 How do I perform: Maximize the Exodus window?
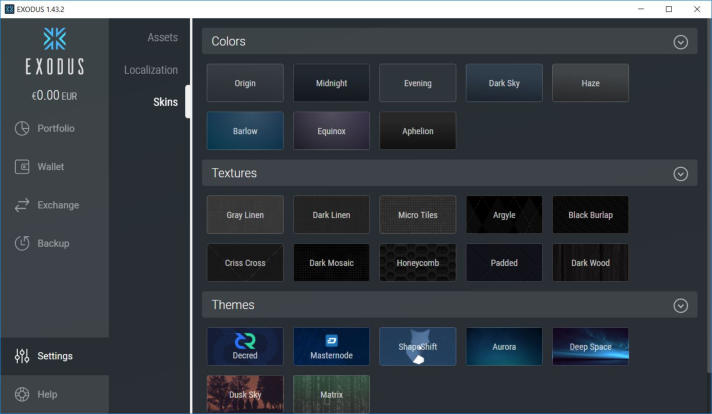(x=669, y=9)
